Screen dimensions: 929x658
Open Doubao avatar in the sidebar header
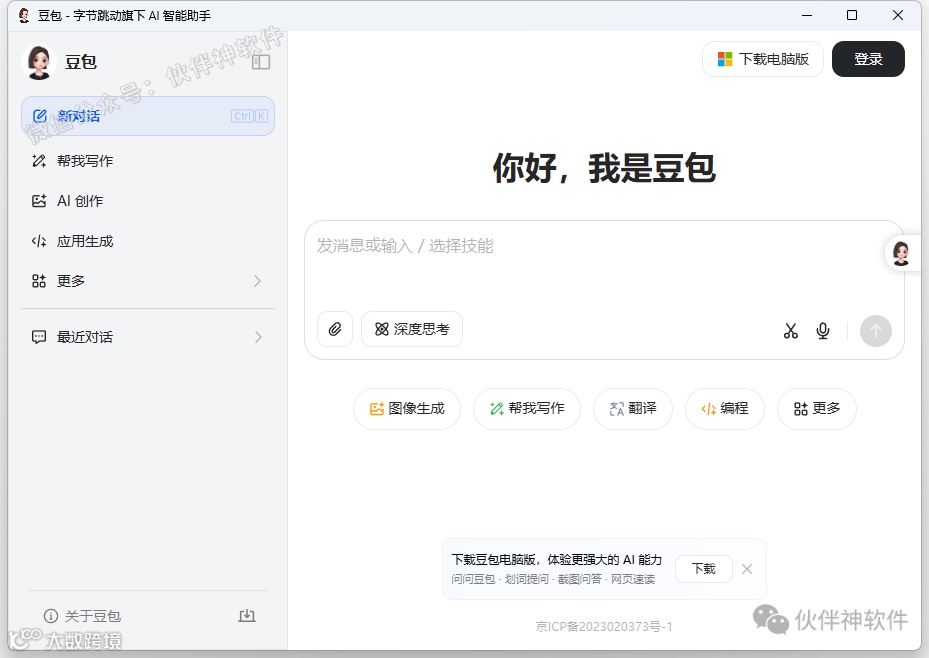(x=39, y=62)
